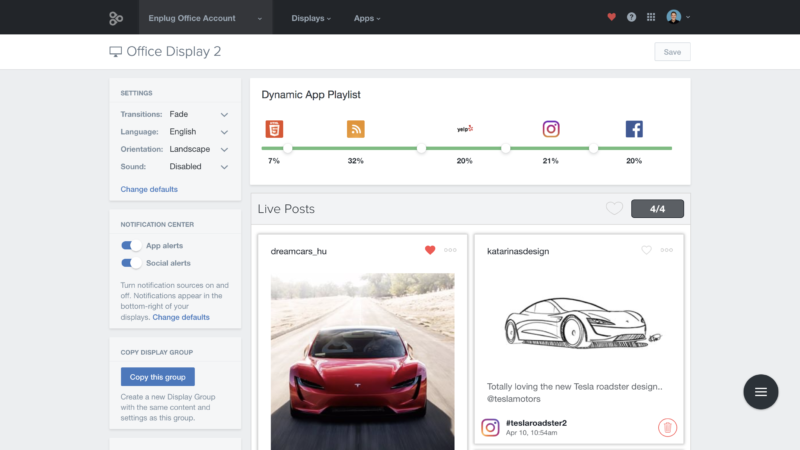The image size is (800, 450).
Task: Select the Yelp app icon
Action: pos(465,129)
